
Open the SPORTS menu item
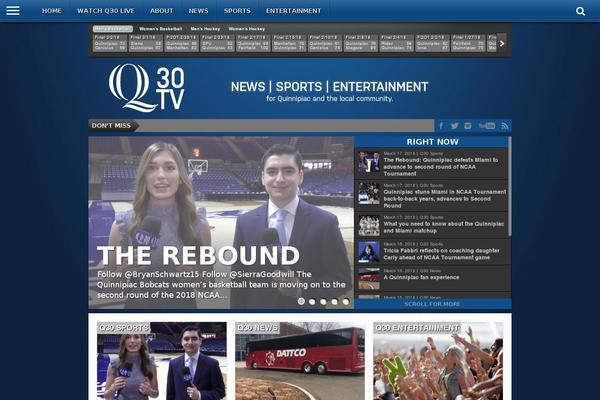click(237, 11)
